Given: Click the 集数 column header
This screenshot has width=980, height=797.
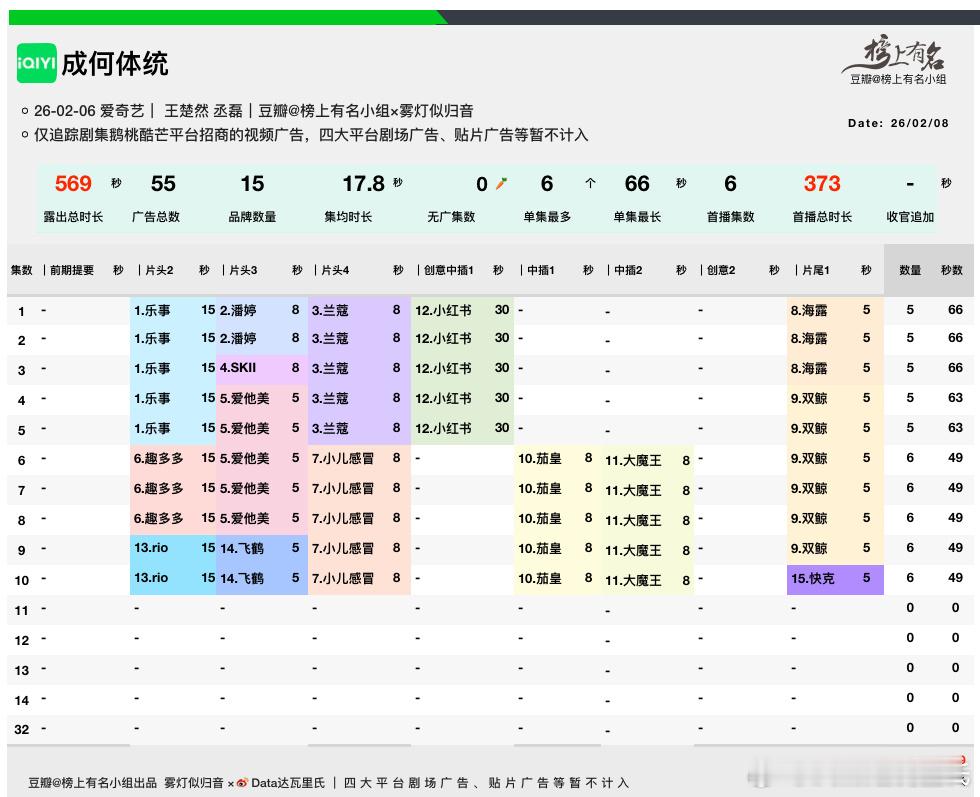Looking at the screenshot, I should (21, 270).
